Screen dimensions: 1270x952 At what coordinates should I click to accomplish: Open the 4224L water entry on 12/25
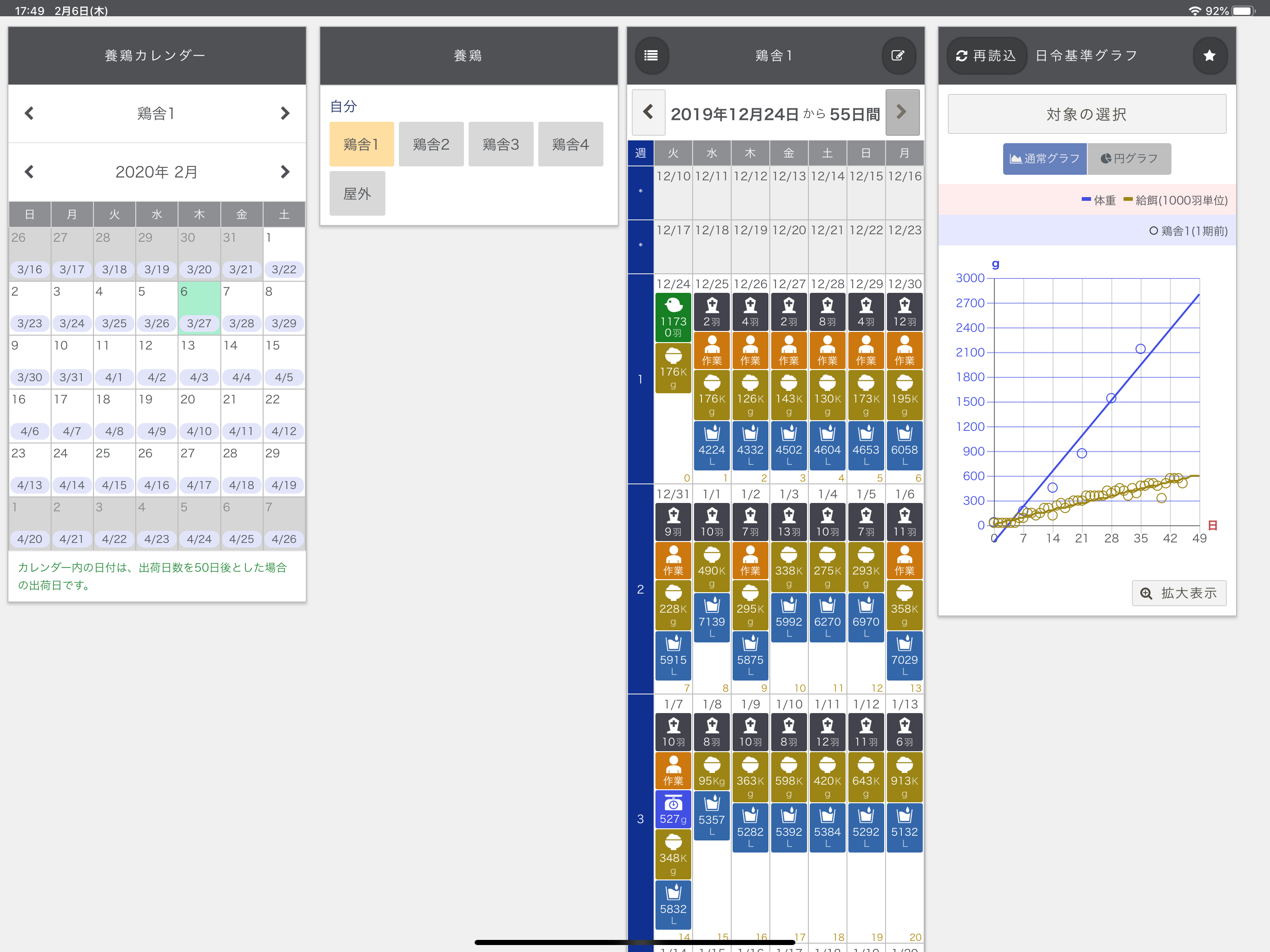pyautogui.click(x=711, y=446)
